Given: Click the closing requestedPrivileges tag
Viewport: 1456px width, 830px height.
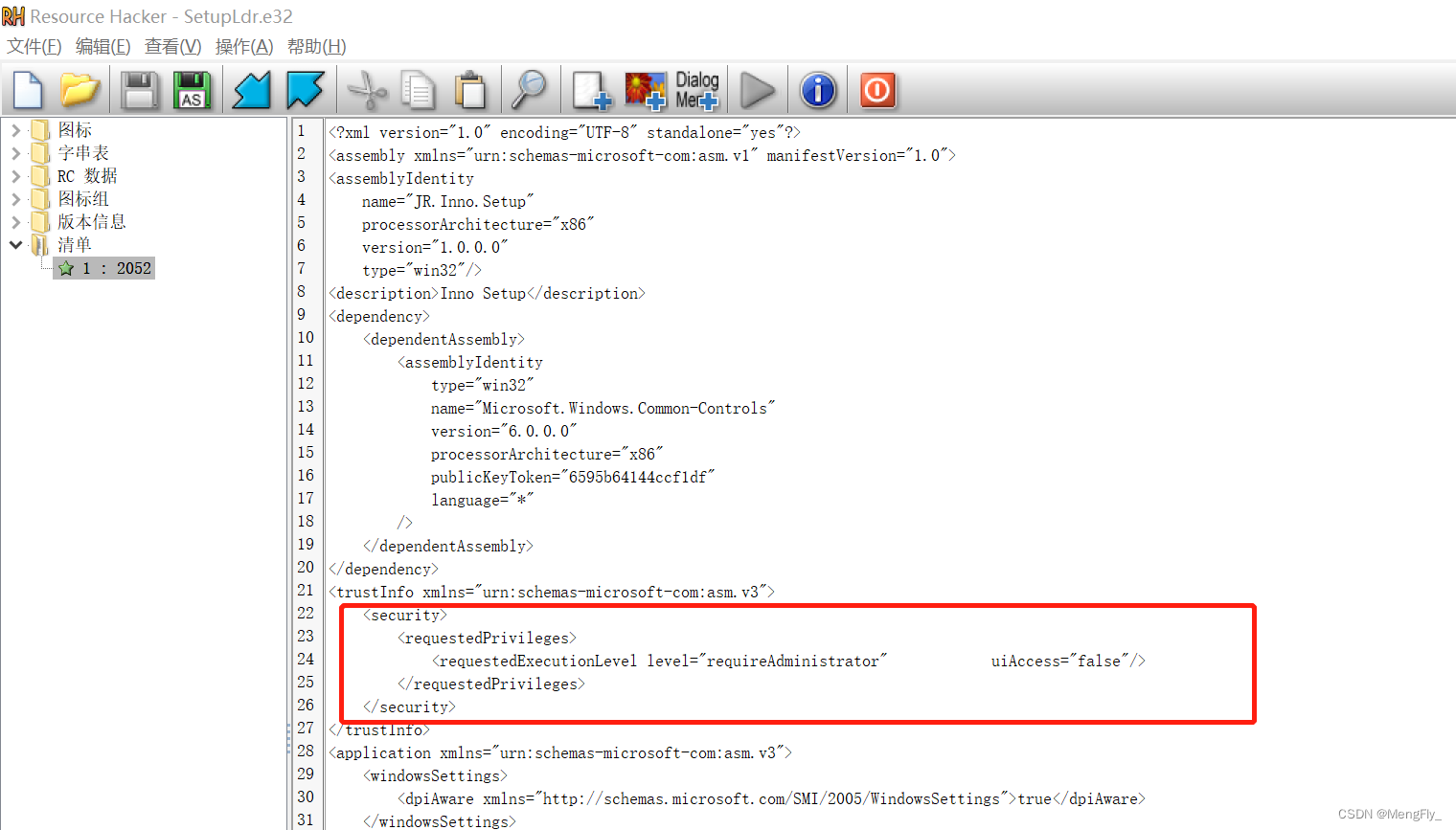Looking at the screenshot, I should point(491,684).
